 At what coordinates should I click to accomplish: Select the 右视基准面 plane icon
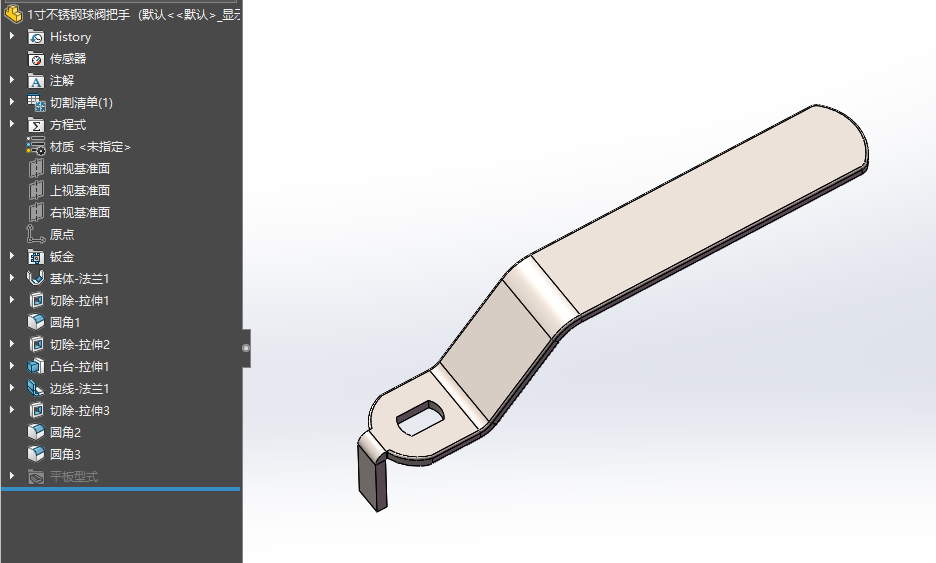point(36,213)
